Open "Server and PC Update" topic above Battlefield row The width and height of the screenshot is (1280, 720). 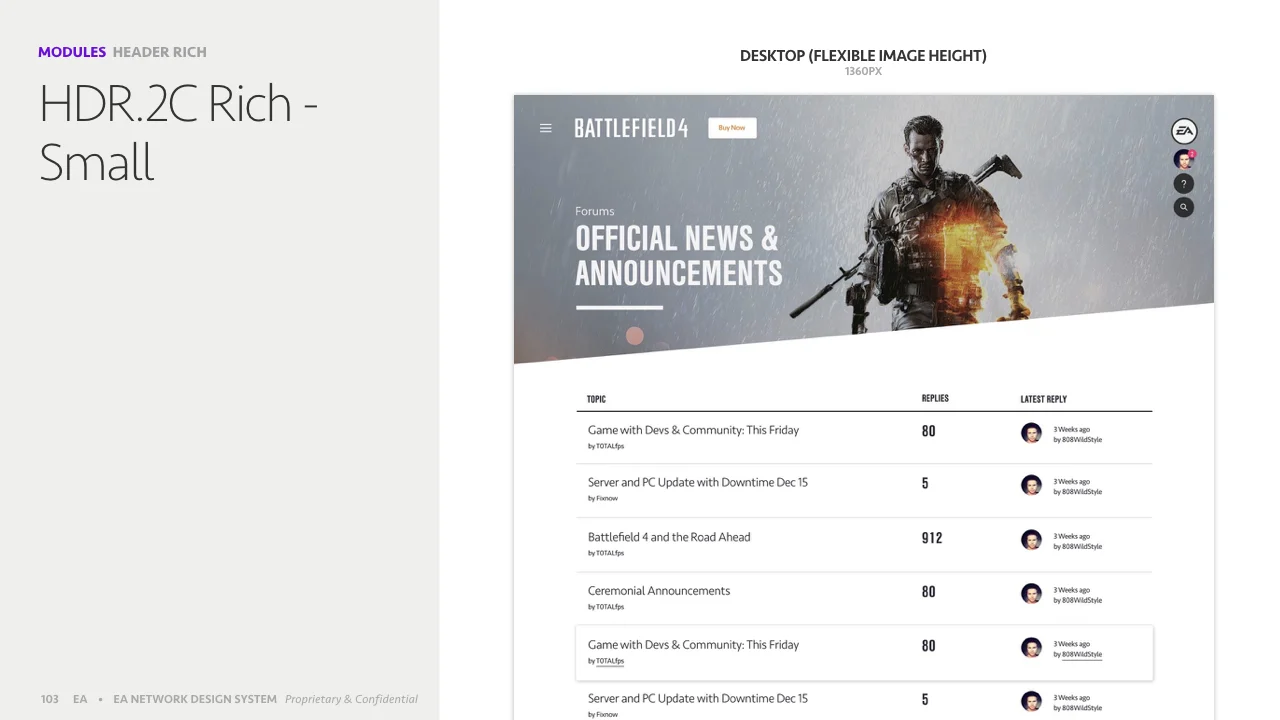[698, 482]
